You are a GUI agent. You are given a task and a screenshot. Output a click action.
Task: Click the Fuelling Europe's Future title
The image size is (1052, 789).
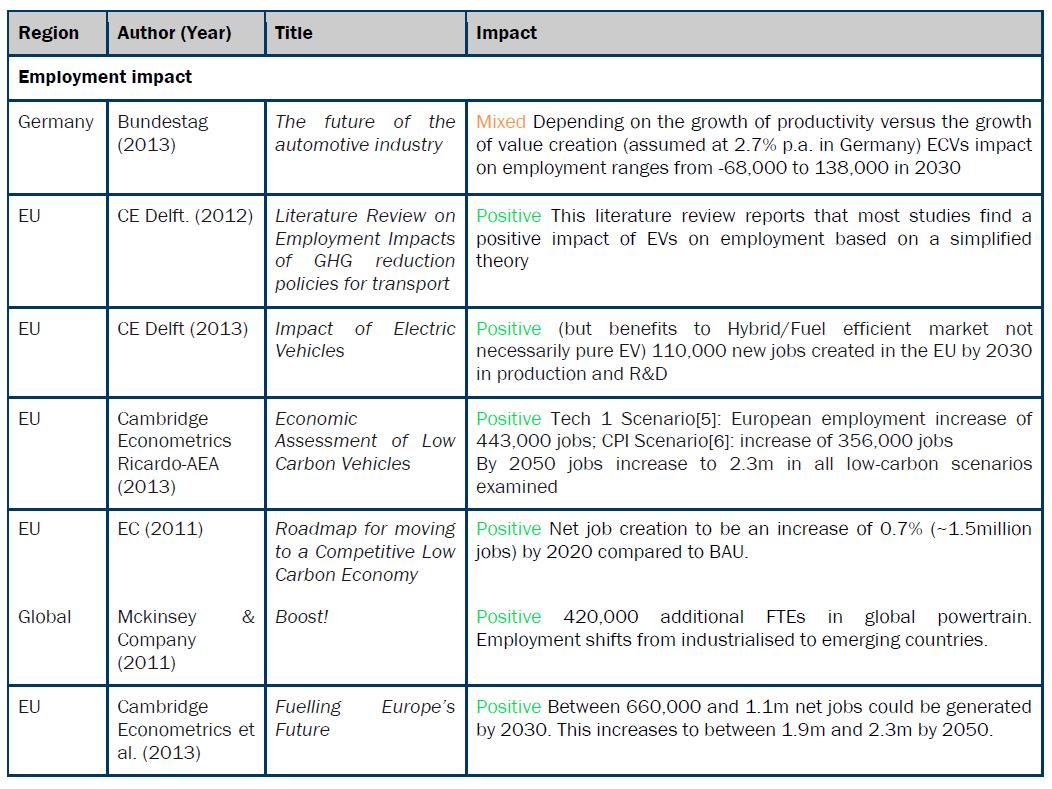(365, 718)
